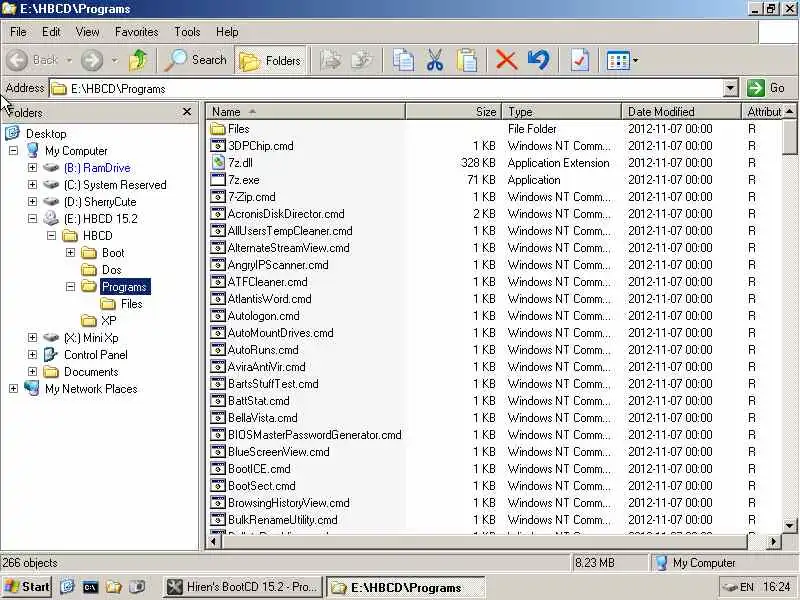800x600 pixels.
Task: Select the XP folder in tree
Action: click(x=108, y=320)
